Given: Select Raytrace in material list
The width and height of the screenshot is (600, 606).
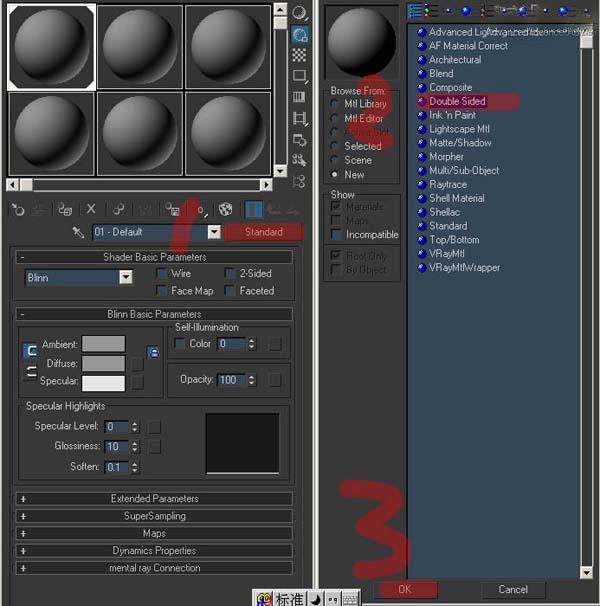Looking at the screenshot, I should pos(448,184).
